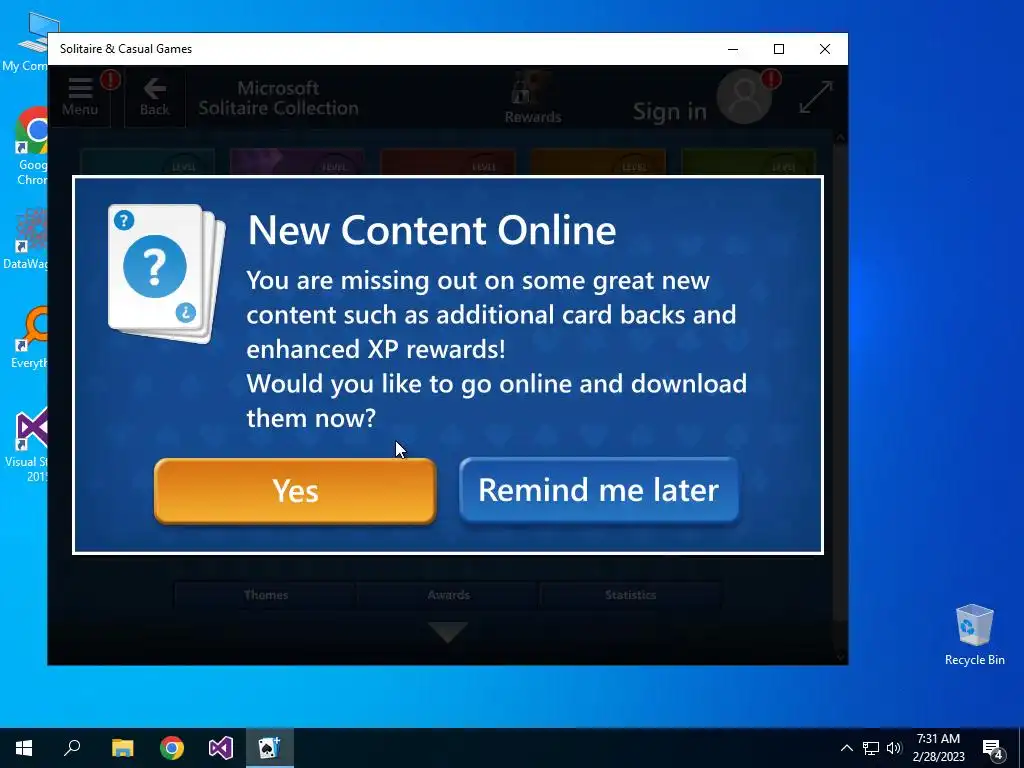This screenshot has height=768, width=1024.
Task: Open the Windows Start menu
Action: pyautogui.click(x=24, y=748)
